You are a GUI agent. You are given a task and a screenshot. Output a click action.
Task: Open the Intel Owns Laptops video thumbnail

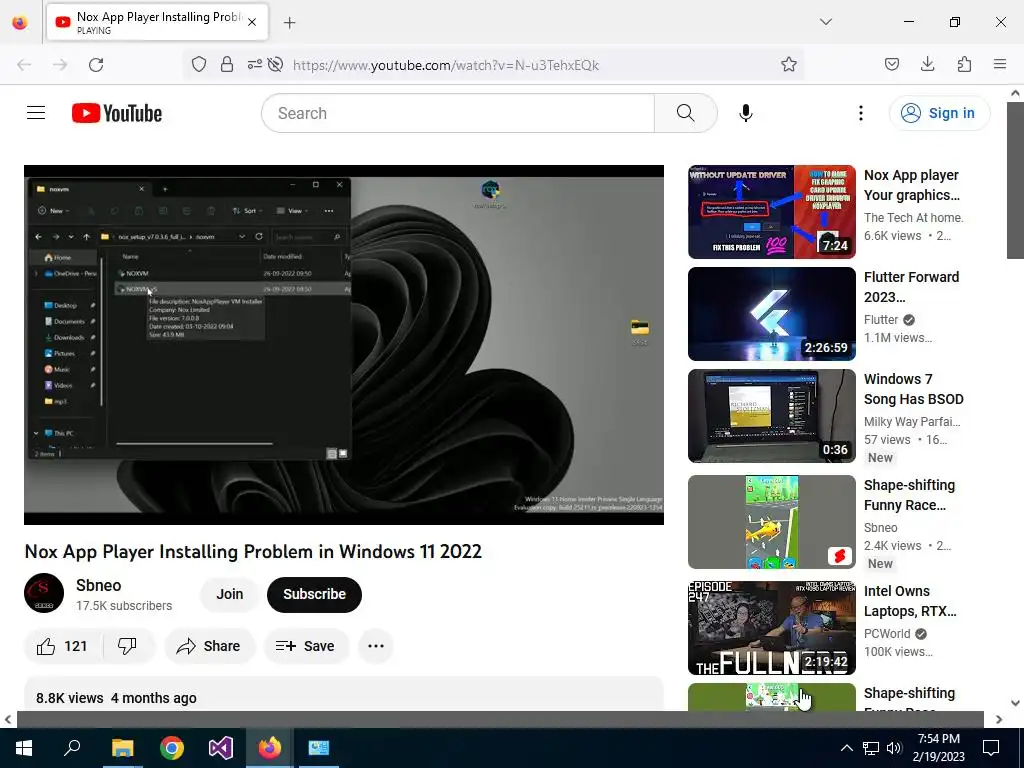(771, 628)
